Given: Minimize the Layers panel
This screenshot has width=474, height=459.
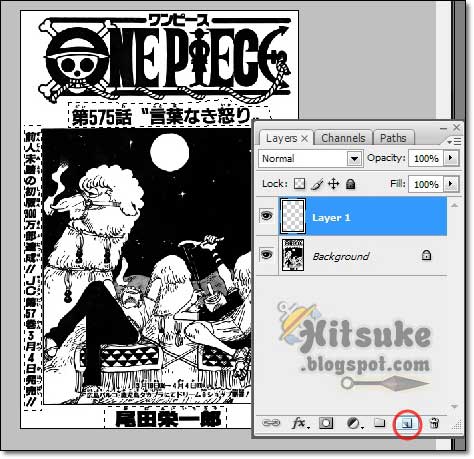Looking at the screenshot, I should pyautogui.click(x=443, y=128).
